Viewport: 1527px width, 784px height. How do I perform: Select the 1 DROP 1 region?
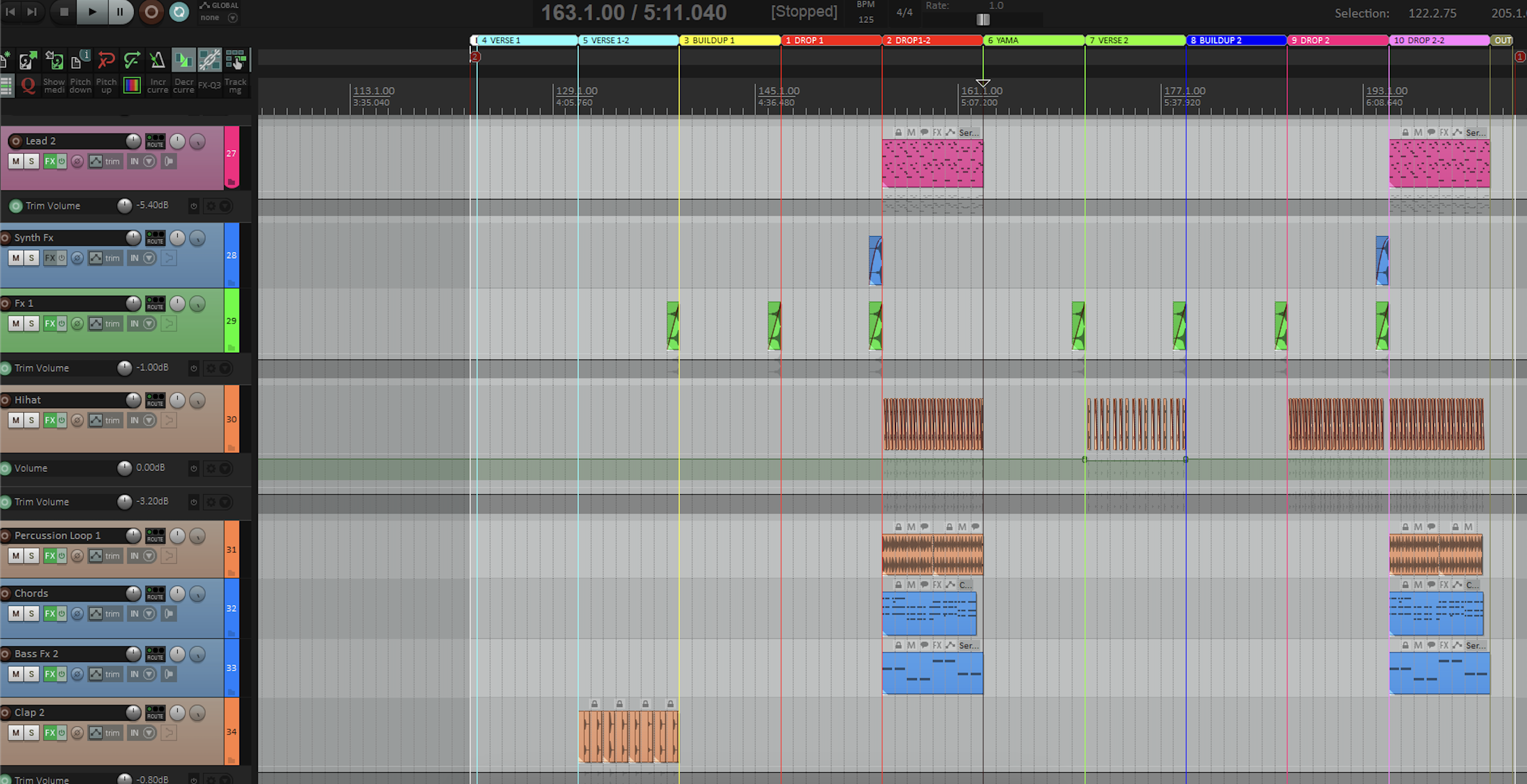pyautogui.click(x=831, y=40)
